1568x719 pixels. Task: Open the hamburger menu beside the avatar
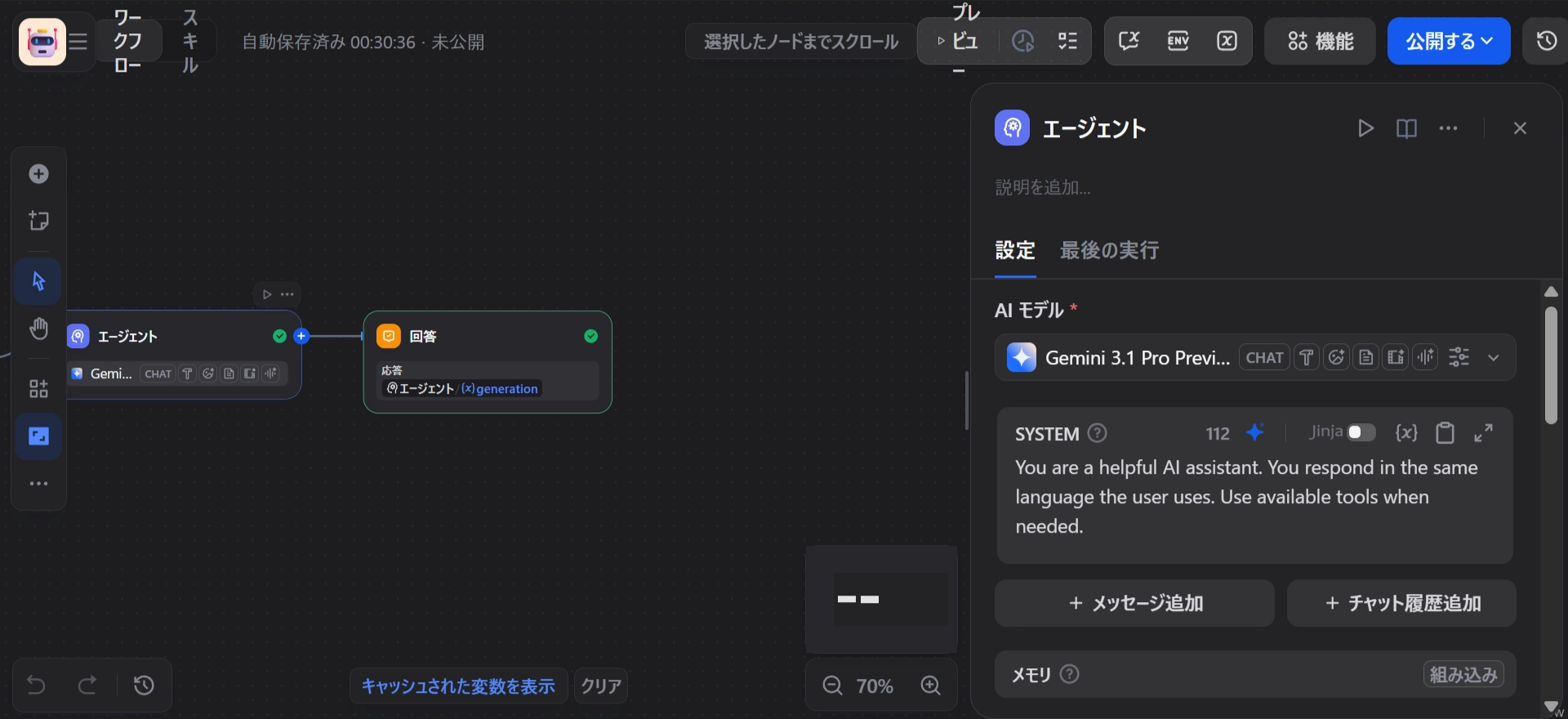pos(78,41)
